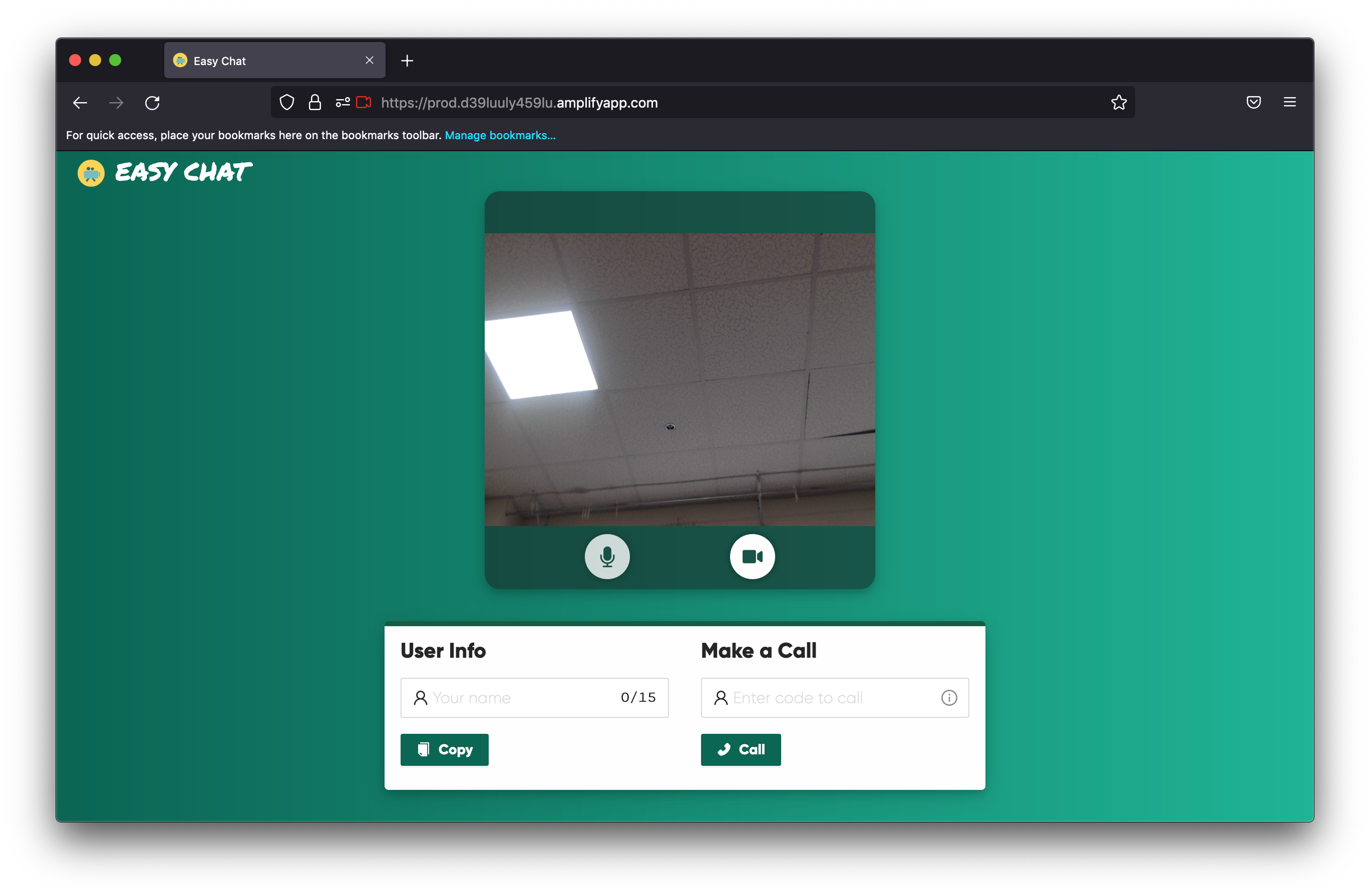Open the Firefox hamburger menu
Screen dimensions: 1370x896
pyautogui.click(x=1289, y=103)
